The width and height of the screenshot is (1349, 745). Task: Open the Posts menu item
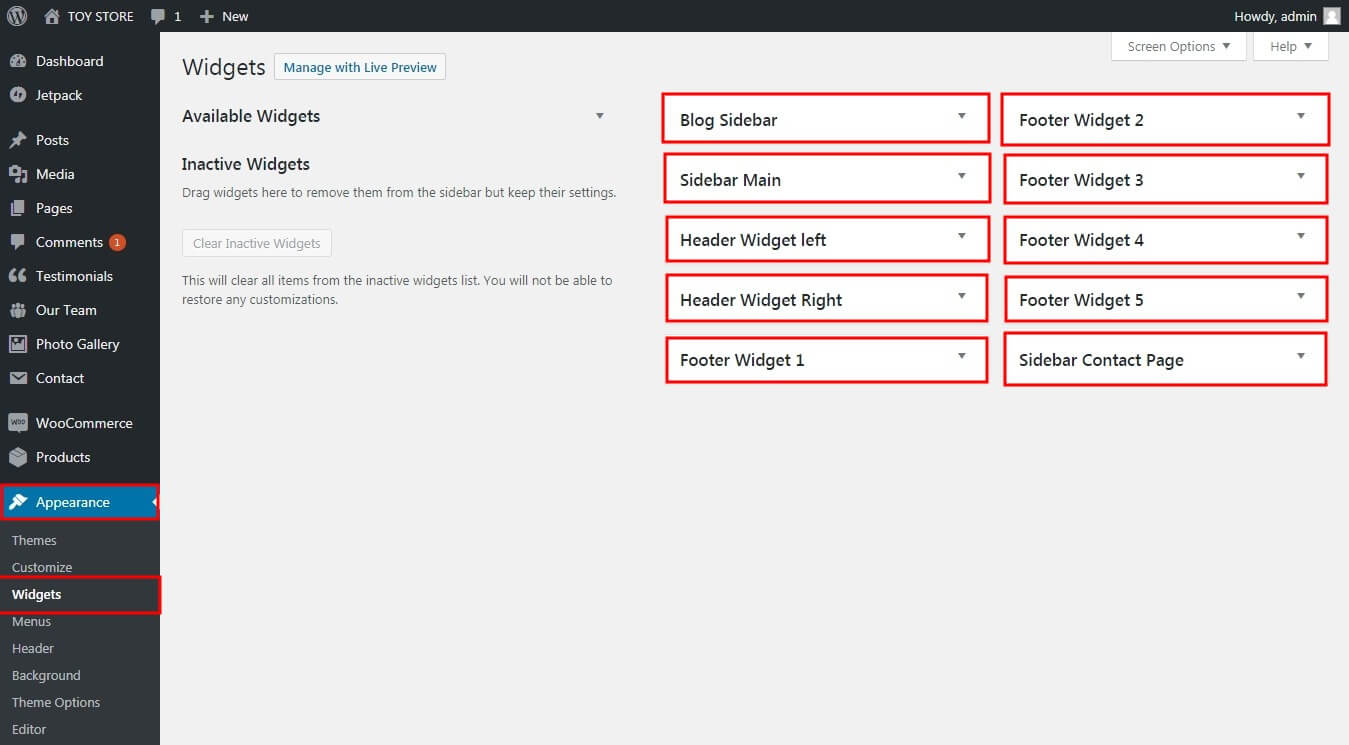click(80, 140)
